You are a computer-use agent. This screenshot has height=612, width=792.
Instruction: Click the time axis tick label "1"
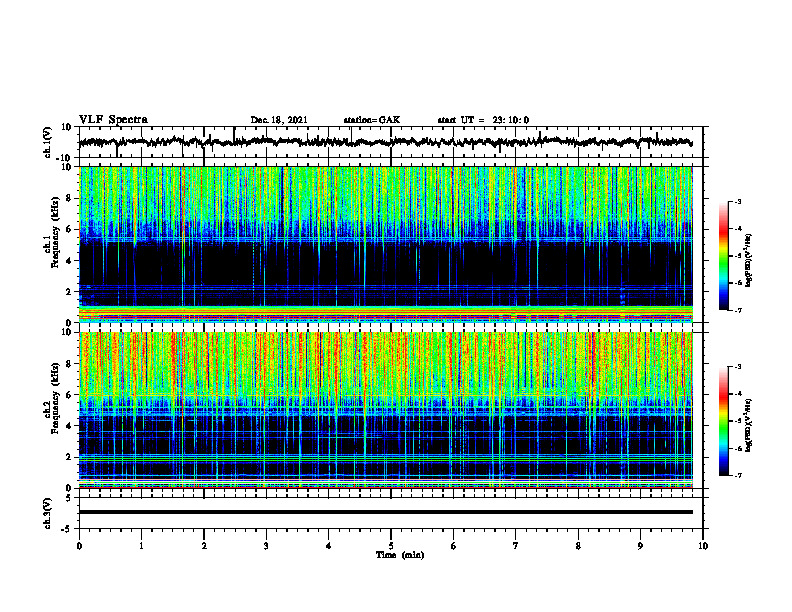coord(141,546)
